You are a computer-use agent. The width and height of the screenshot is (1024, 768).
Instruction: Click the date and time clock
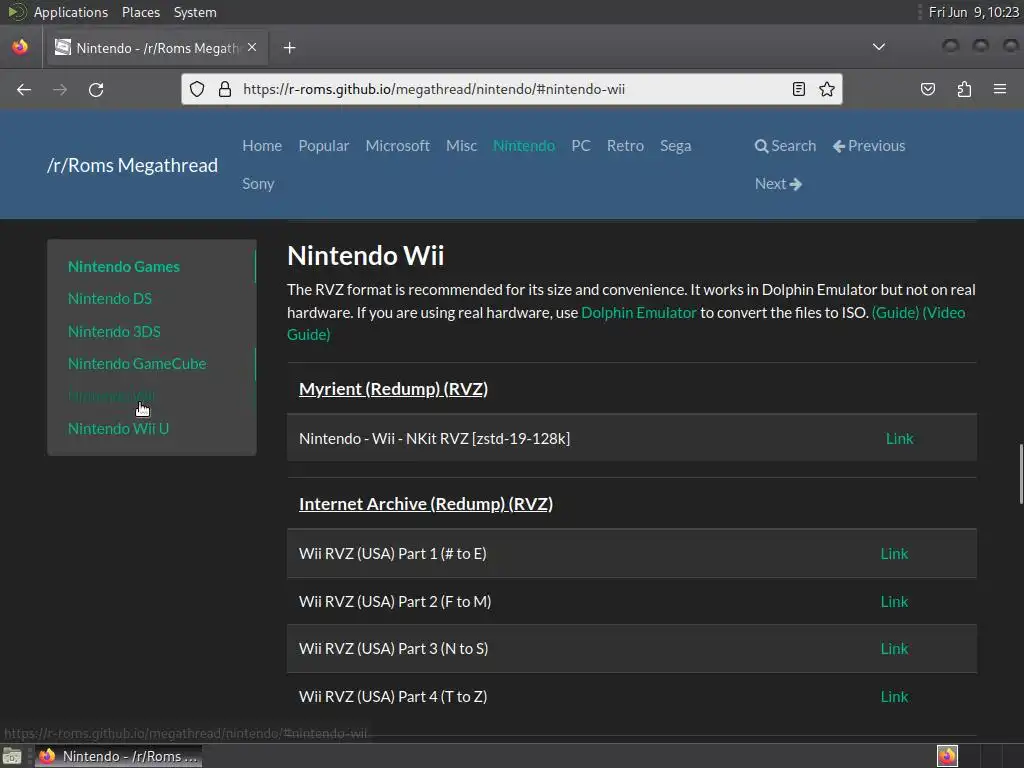tap(973, 12)
